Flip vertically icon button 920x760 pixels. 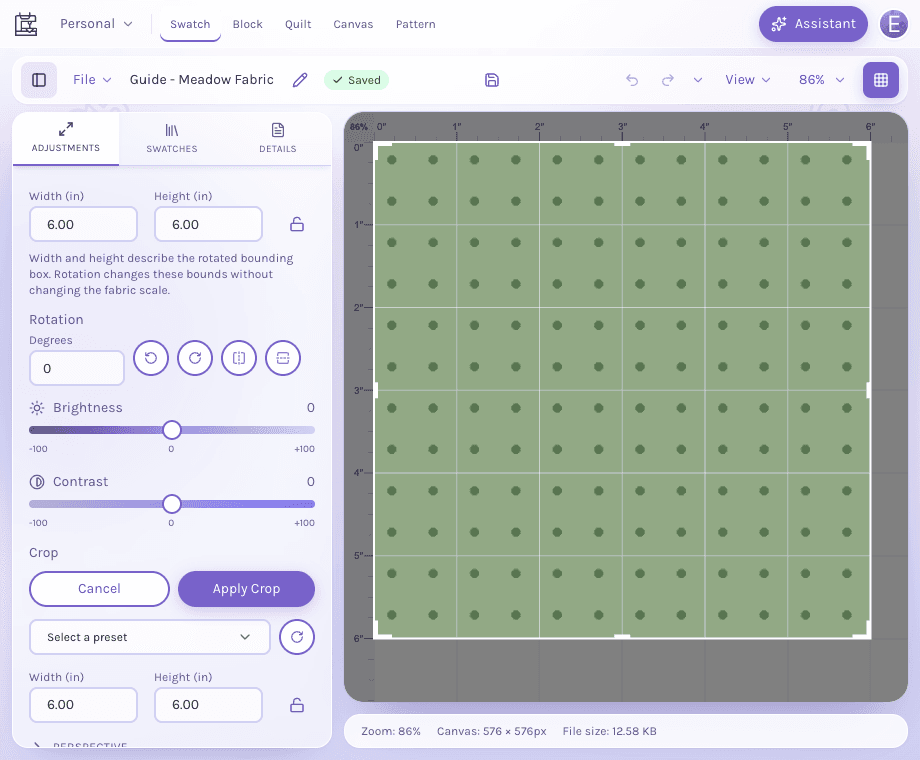283,358
